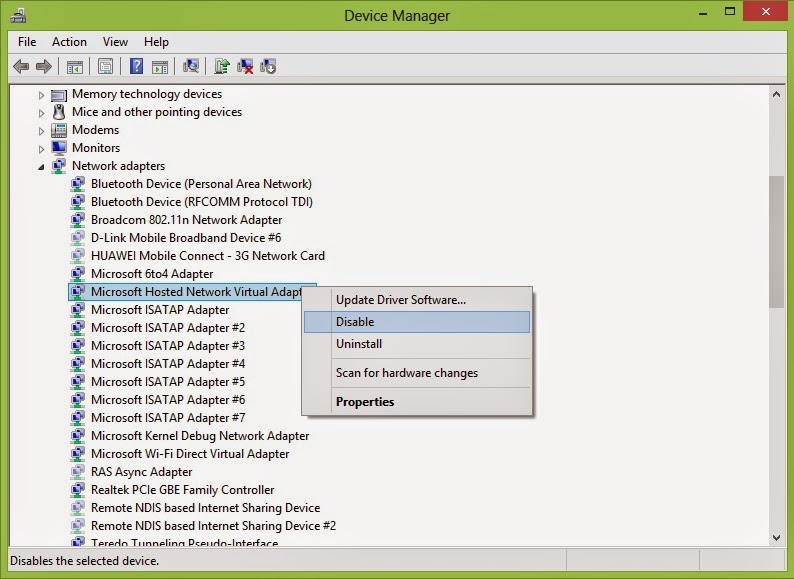794x579 pixels.
Task: Choose Update Driver Software in context menu
Action: tap(417, 300)
